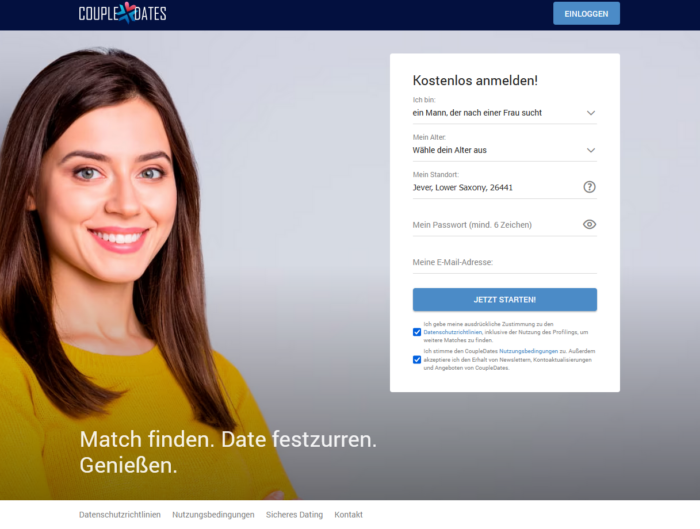This screenshot has width=700, height=529.
Task: Click the Mein Standort location field
Action: click(x=496, y=187)
